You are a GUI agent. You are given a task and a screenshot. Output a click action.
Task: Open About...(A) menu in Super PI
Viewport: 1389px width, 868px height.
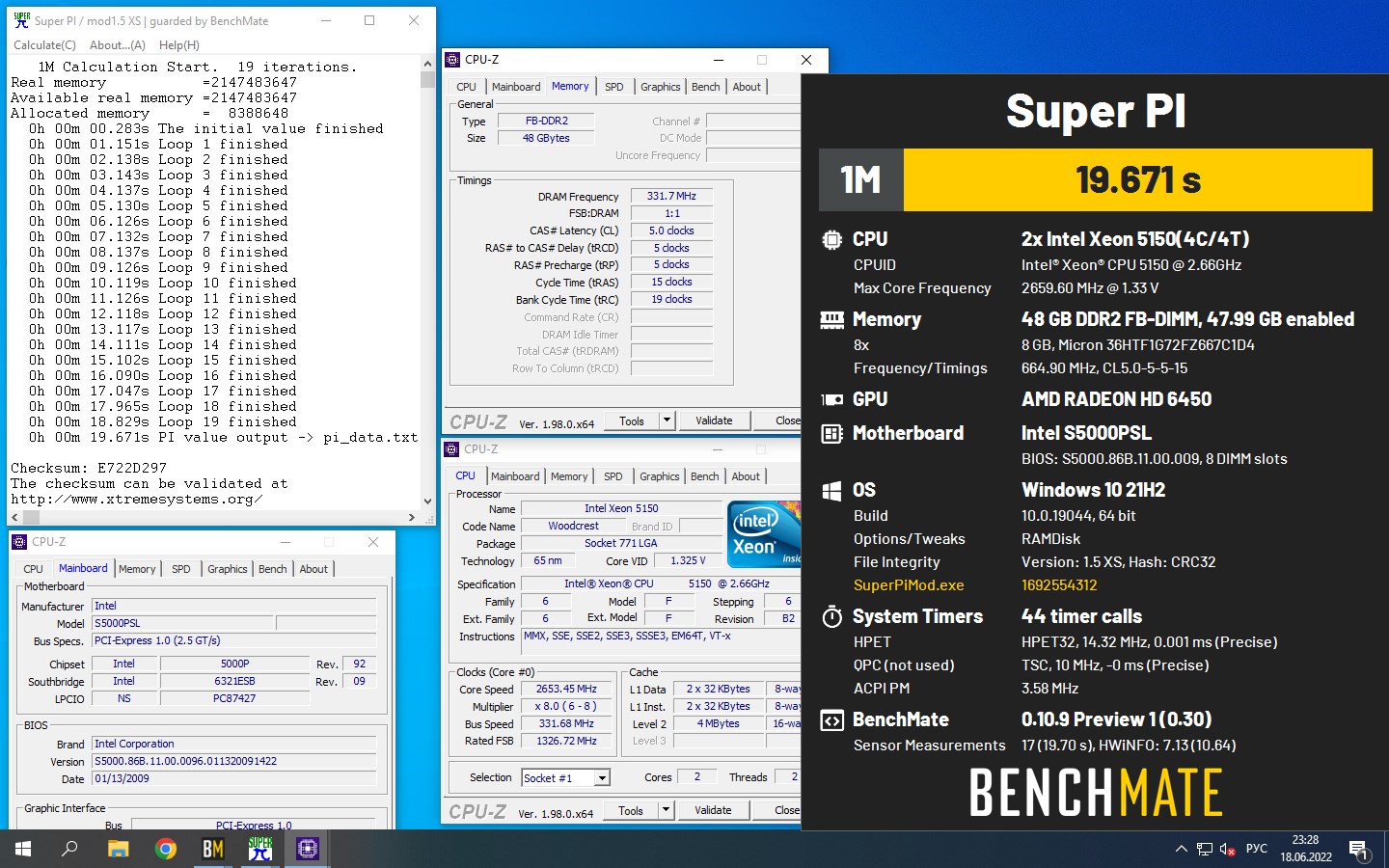point(117,45)
